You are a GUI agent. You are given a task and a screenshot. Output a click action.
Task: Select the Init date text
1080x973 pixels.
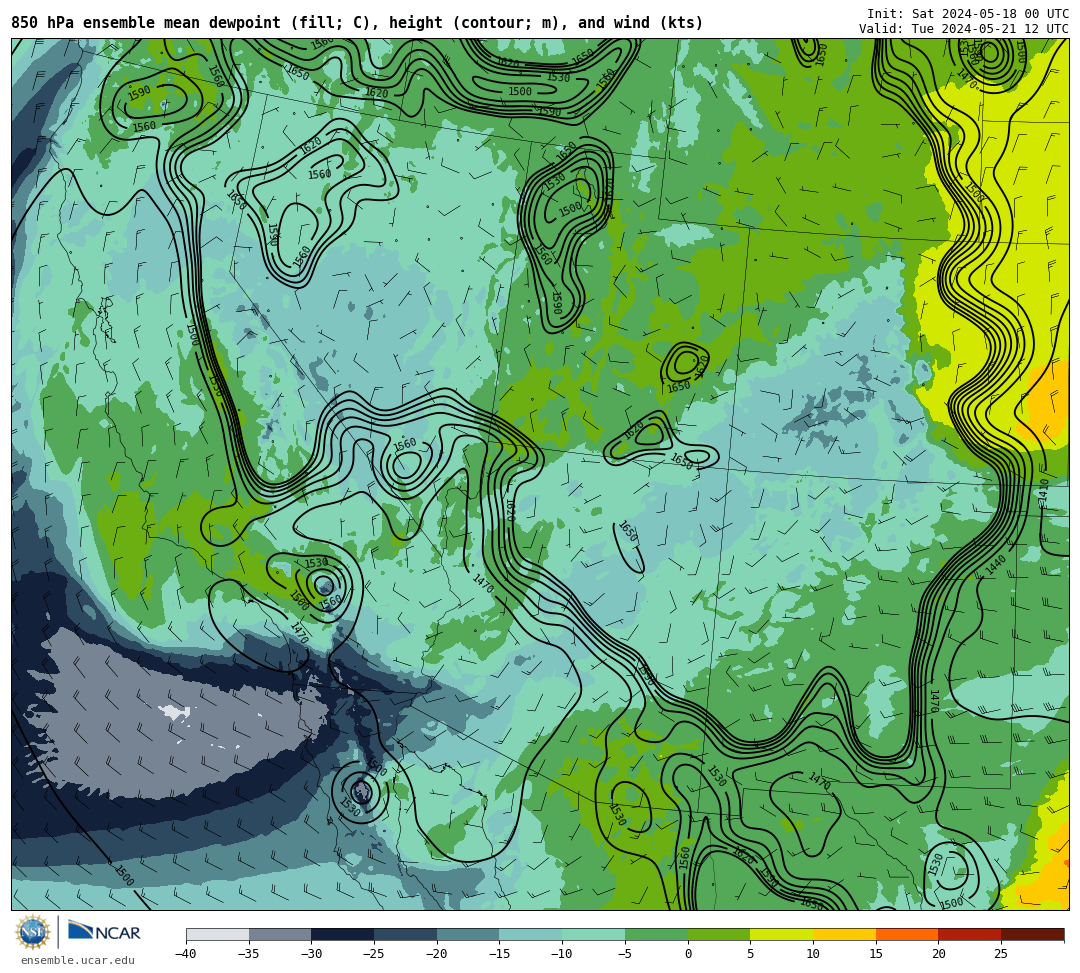(968, 14)
